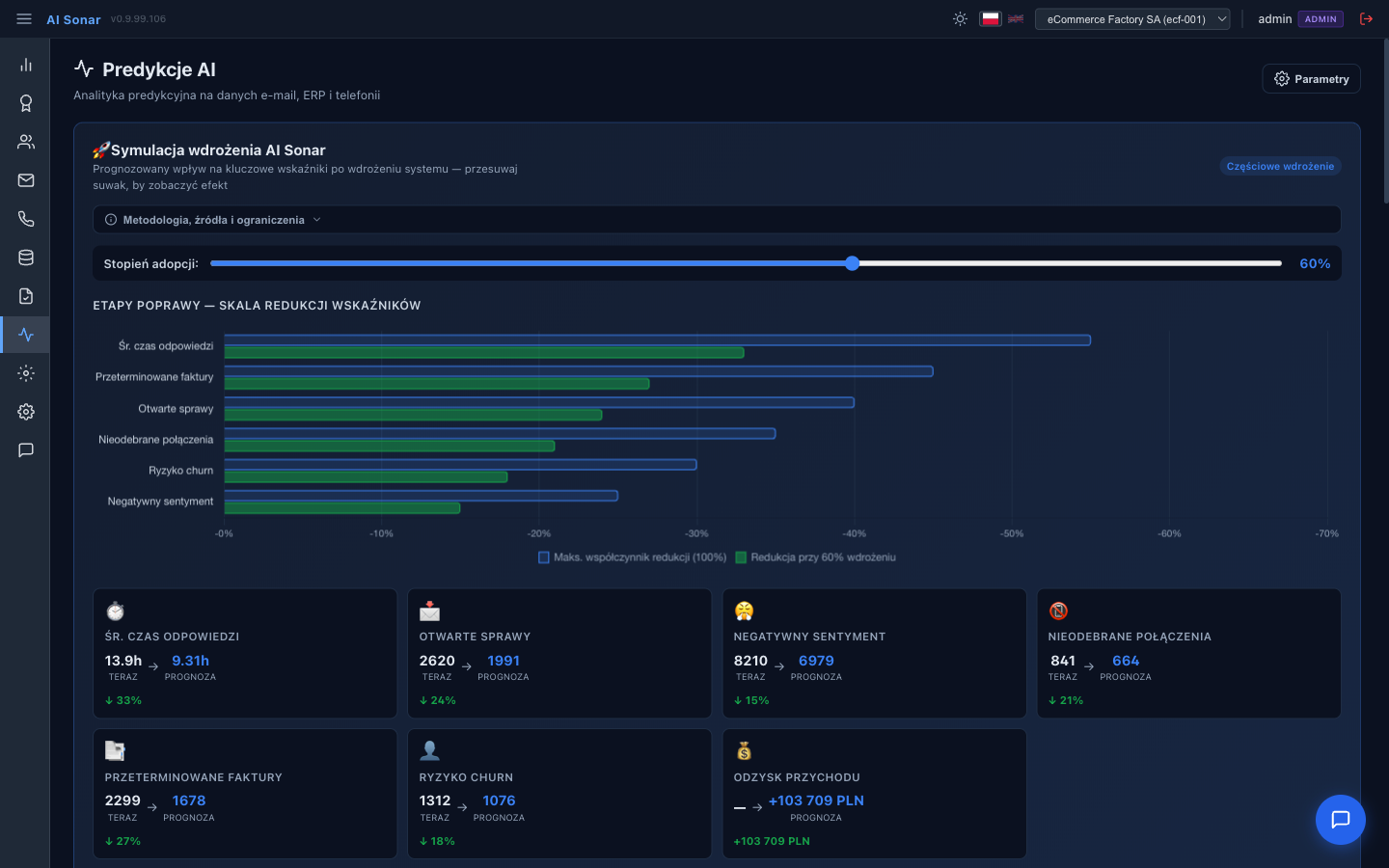Open the gear settings sidebar item
Screen dimensions: 1389x868
(26, 412)
